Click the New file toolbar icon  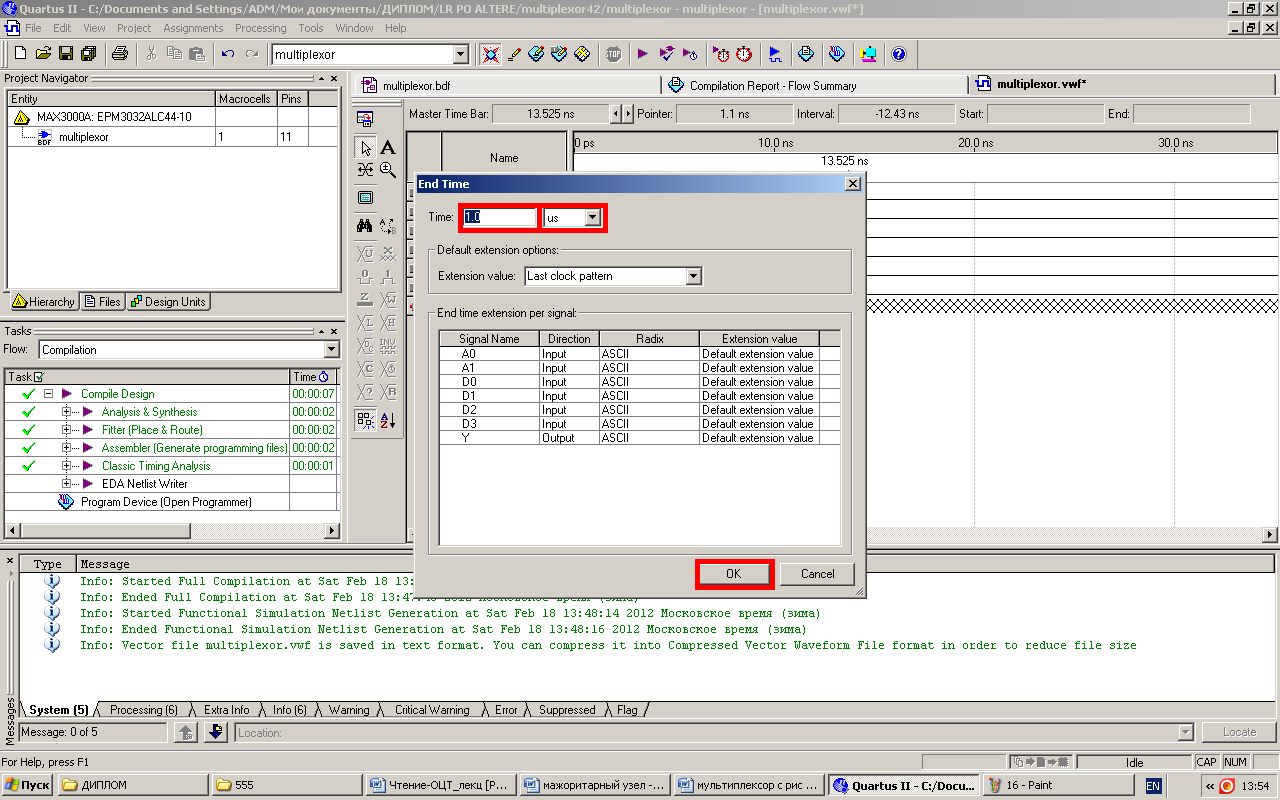pos(20,54)
